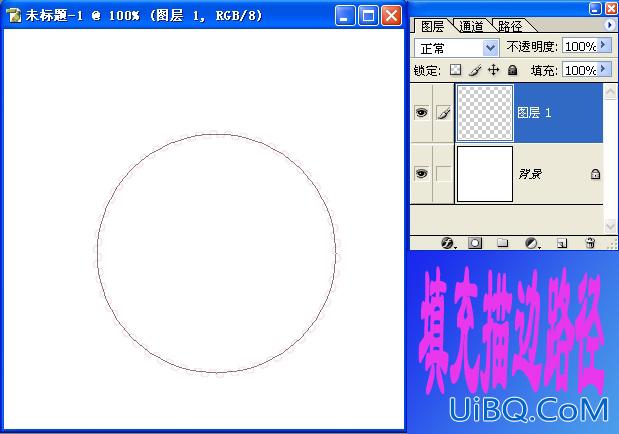Click the 不透明度 100% value field
The image size is (619, 434).
(580, 46)
